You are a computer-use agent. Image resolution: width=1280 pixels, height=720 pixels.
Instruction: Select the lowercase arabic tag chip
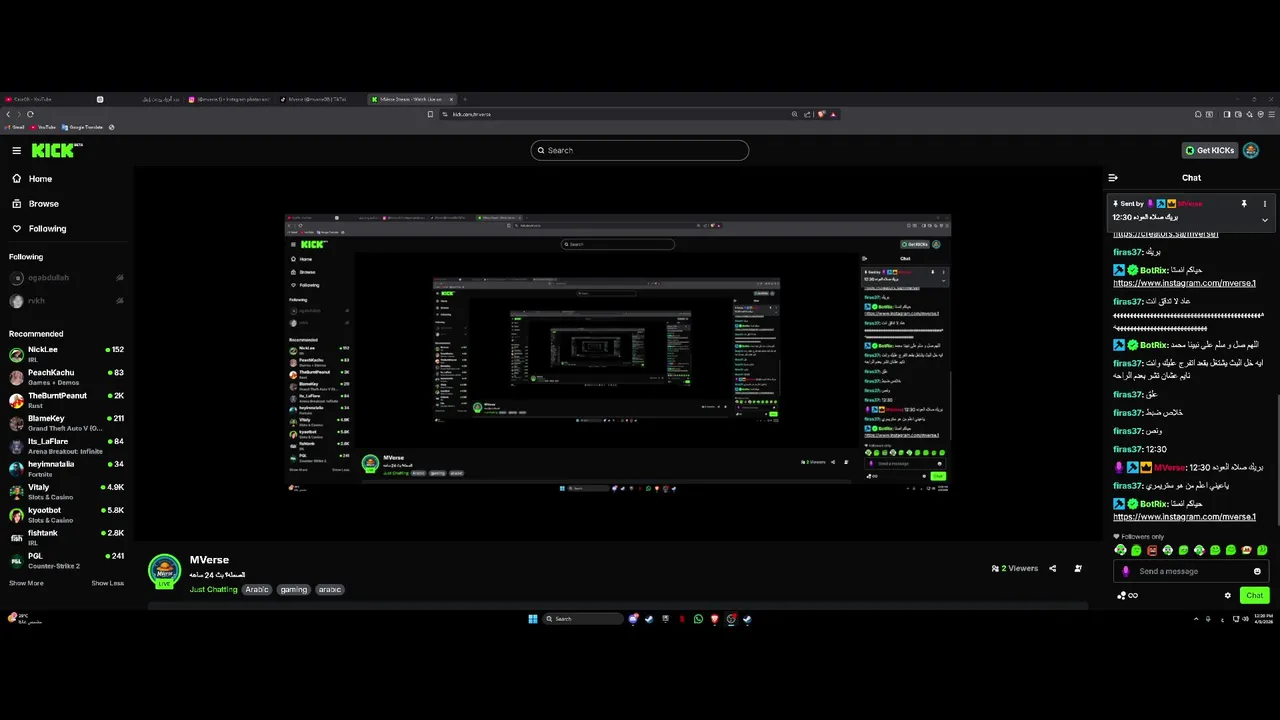pos(330,590)
